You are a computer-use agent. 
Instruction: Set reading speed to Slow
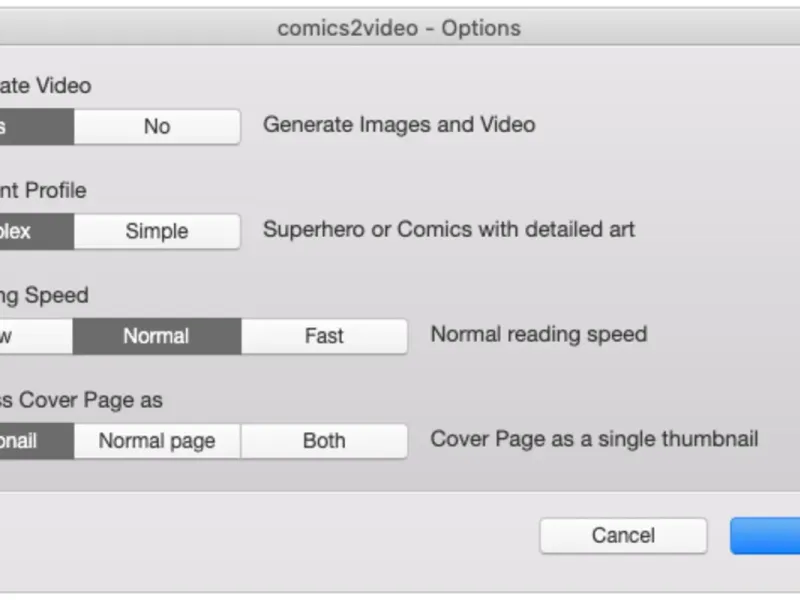(35, 336)
